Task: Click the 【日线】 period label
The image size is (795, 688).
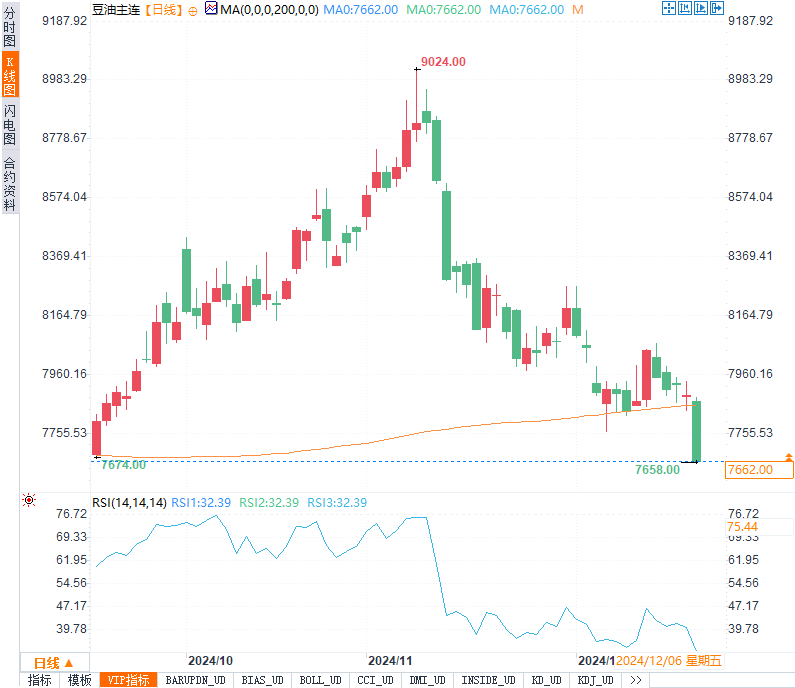Action: click(x=163, y=10)
